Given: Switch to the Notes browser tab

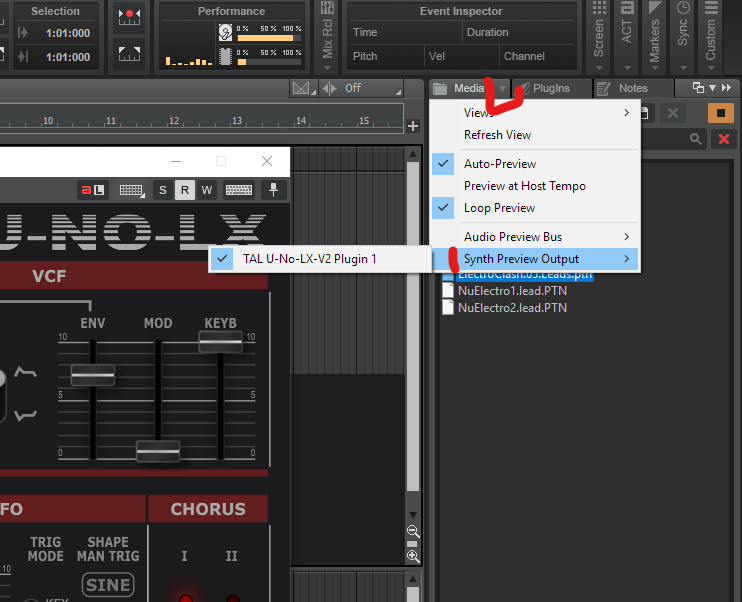Looking at the screenshot, I should coord(633,89).
